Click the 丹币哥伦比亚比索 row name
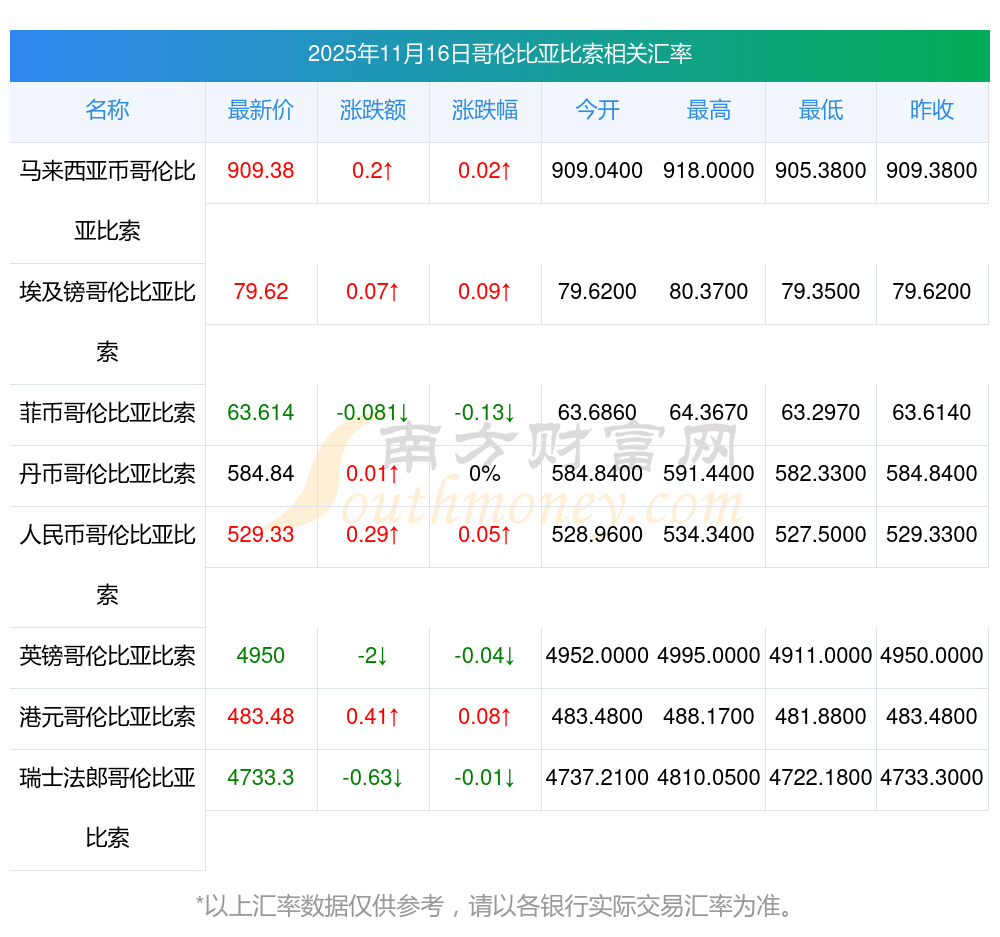Image resolution: width=1000 pixels, height=937 pixels. [107, 474]
